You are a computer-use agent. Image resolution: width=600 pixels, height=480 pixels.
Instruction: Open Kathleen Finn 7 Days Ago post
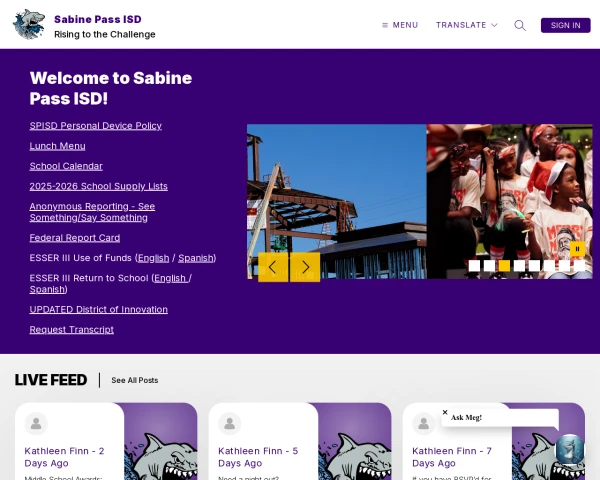coord(452,457)
